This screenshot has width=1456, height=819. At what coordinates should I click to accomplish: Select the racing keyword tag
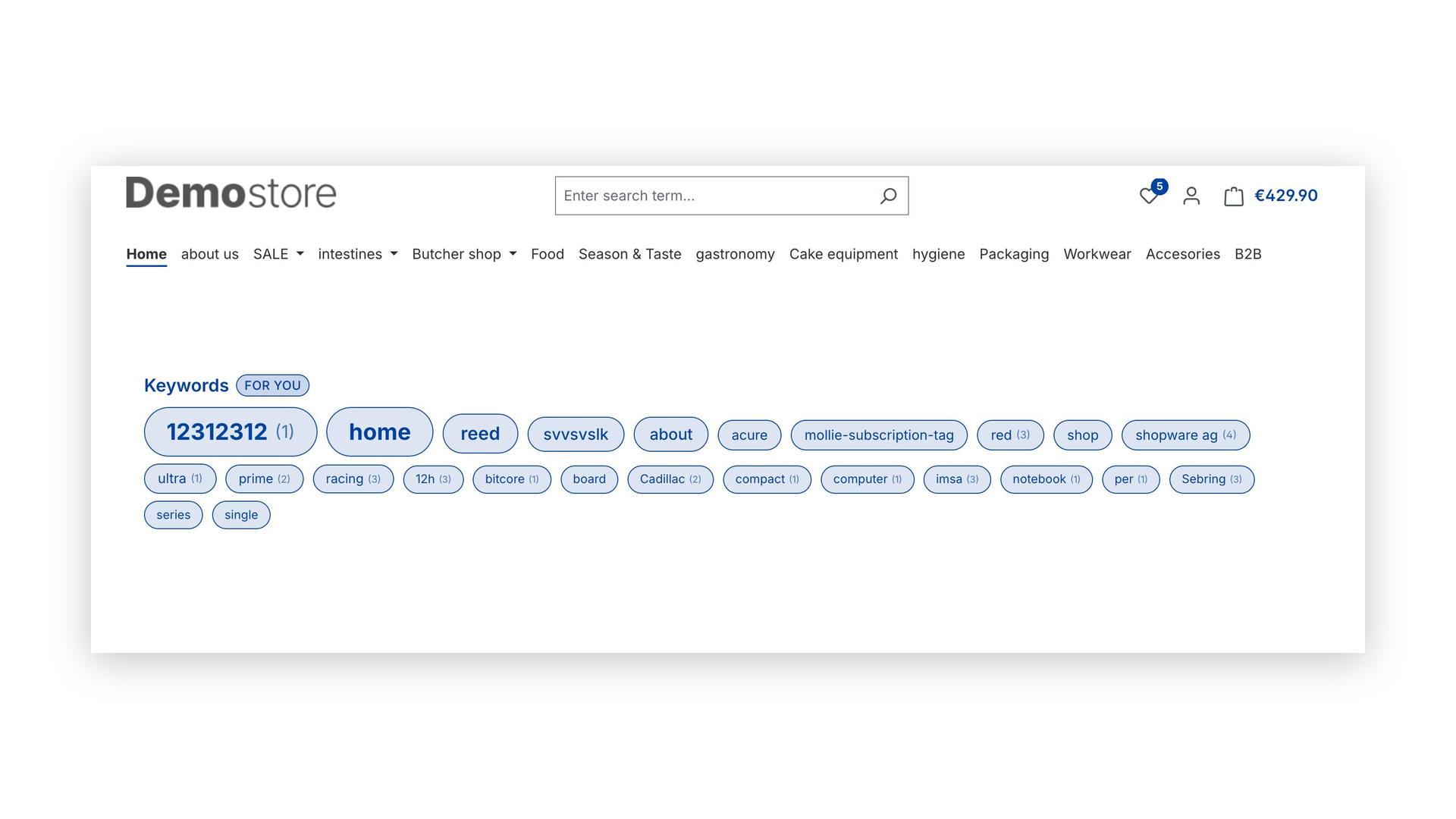353,479
